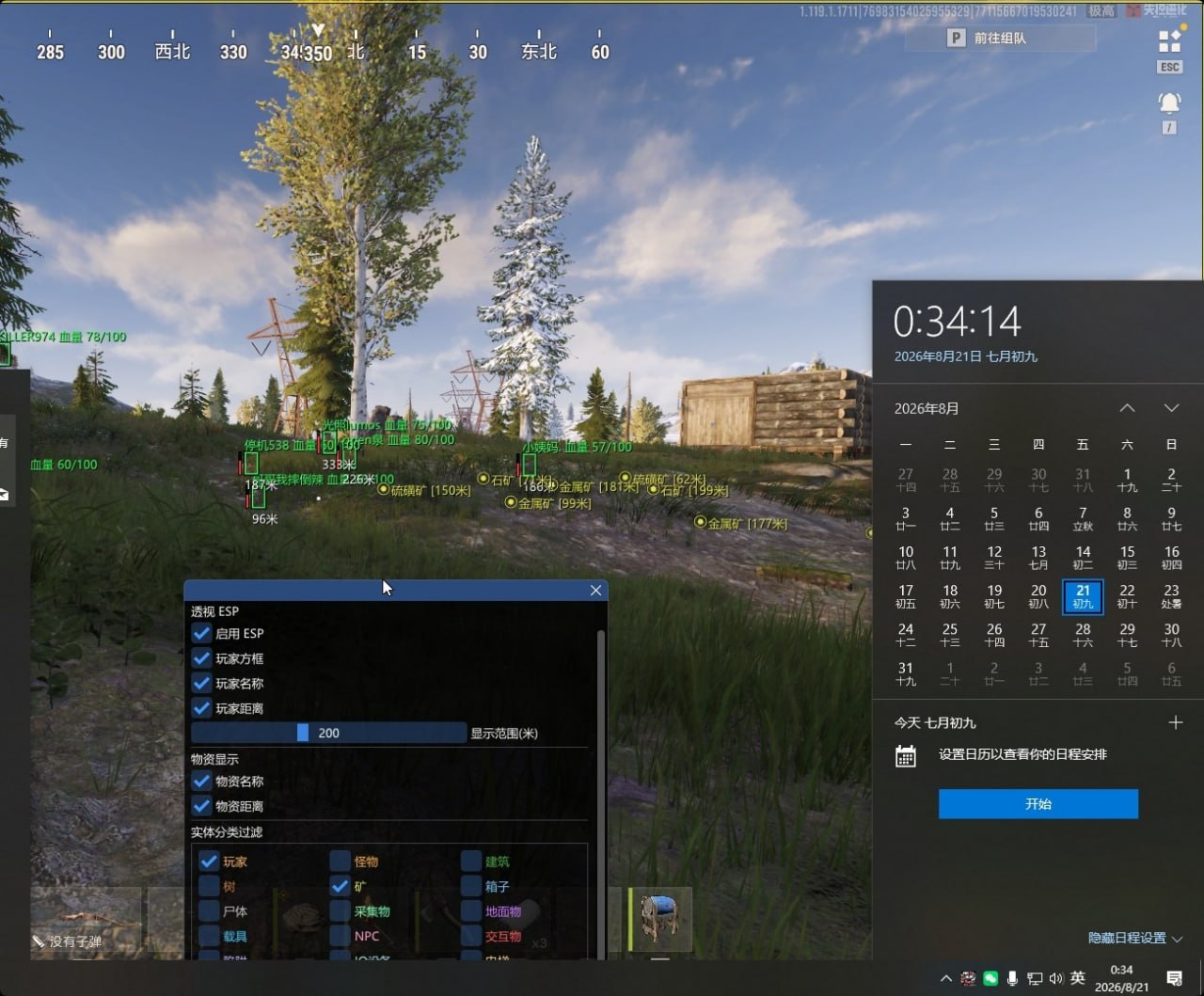The width and height of the screenshot is (1204, 996).
Task: Select August 13 七月 in the calendar
Action: [x=1038, y=558]
